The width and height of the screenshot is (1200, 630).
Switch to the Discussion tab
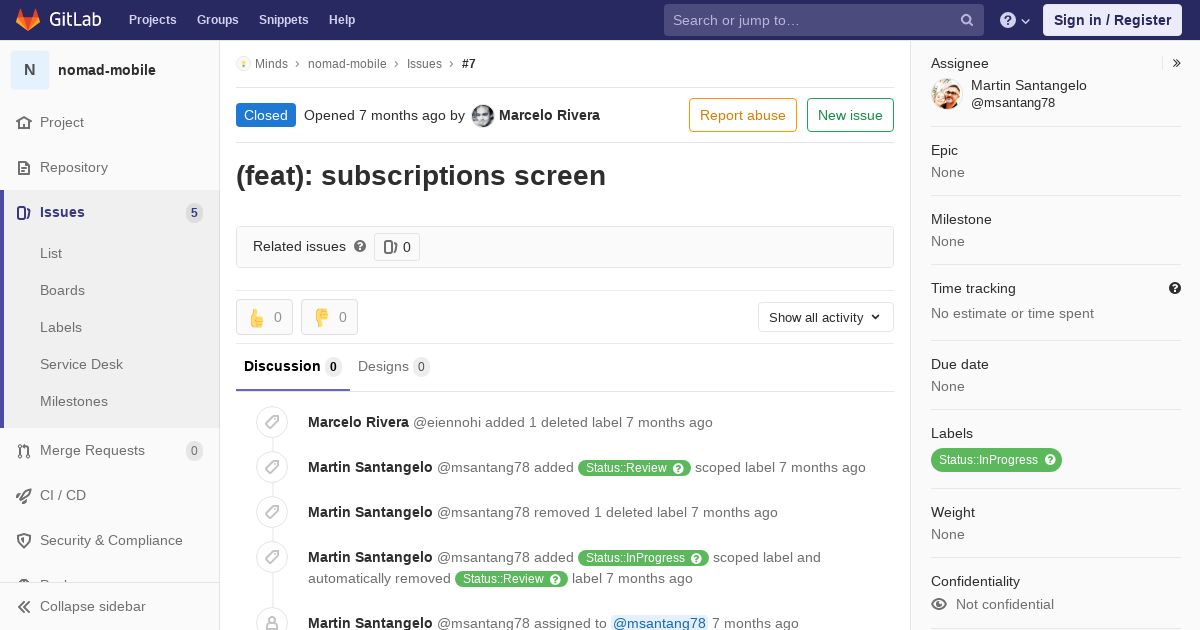[293, 366]
